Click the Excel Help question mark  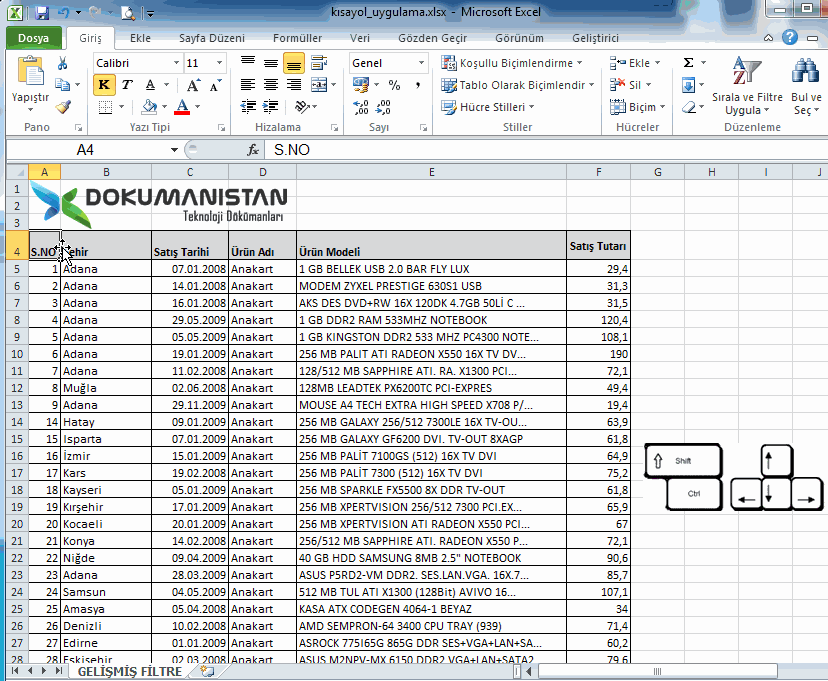(x=790, y=37)
